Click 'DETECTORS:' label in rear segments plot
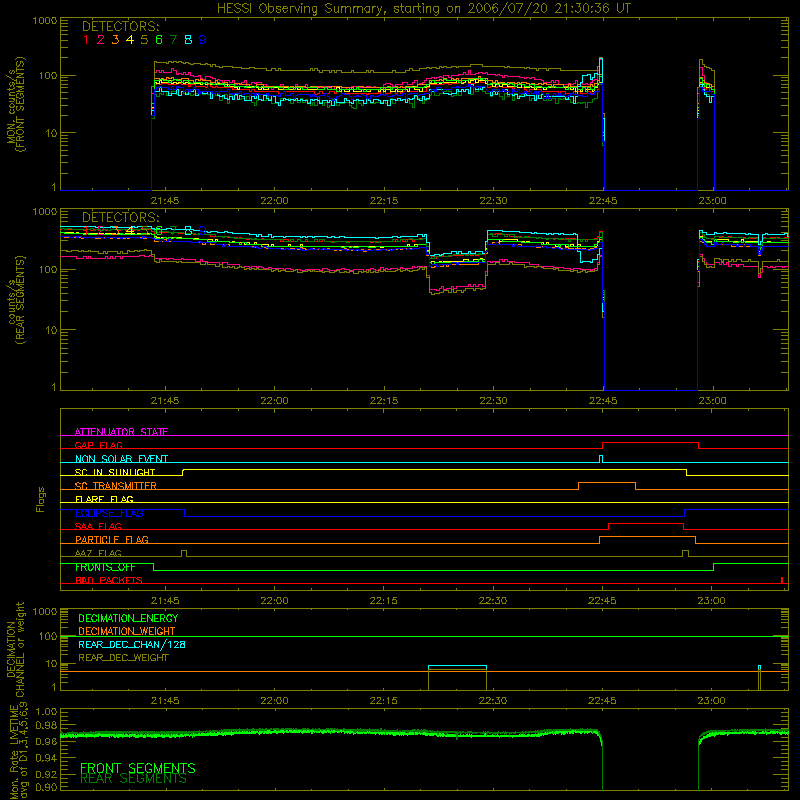 point(121,217)
